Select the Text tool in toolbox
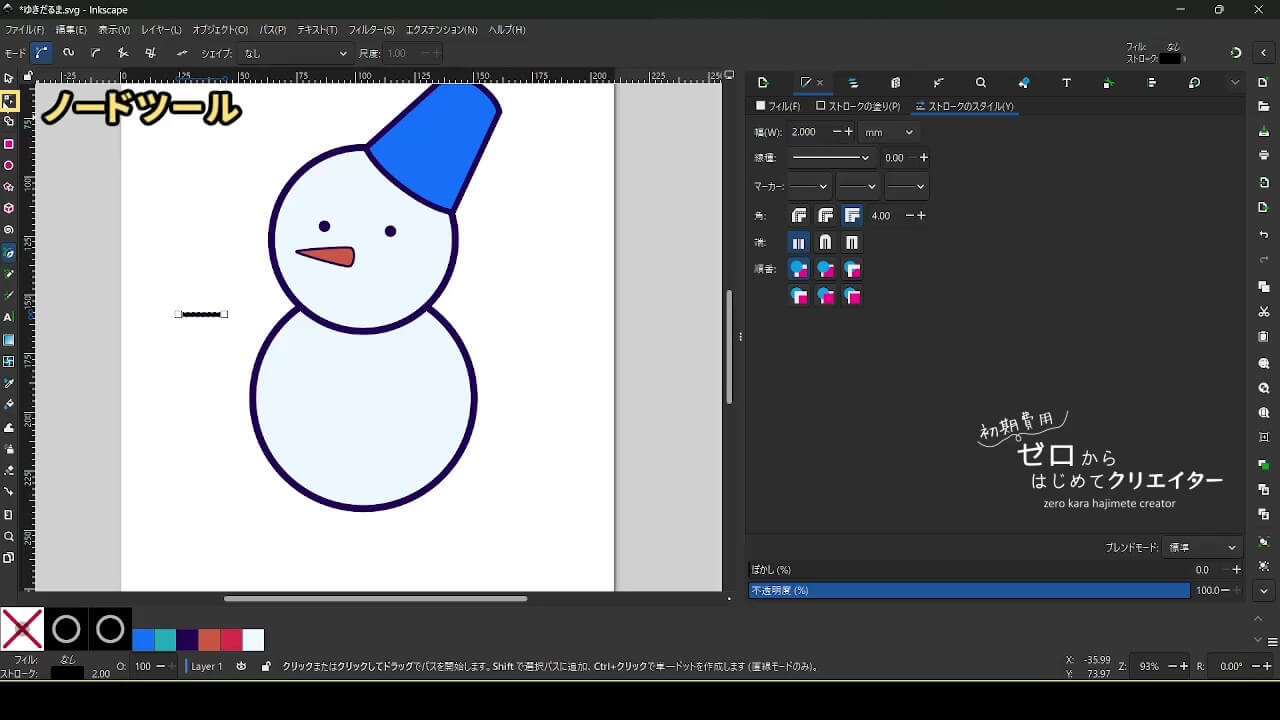This screenshot has width=1280, height=720. [x=9, y=317]
